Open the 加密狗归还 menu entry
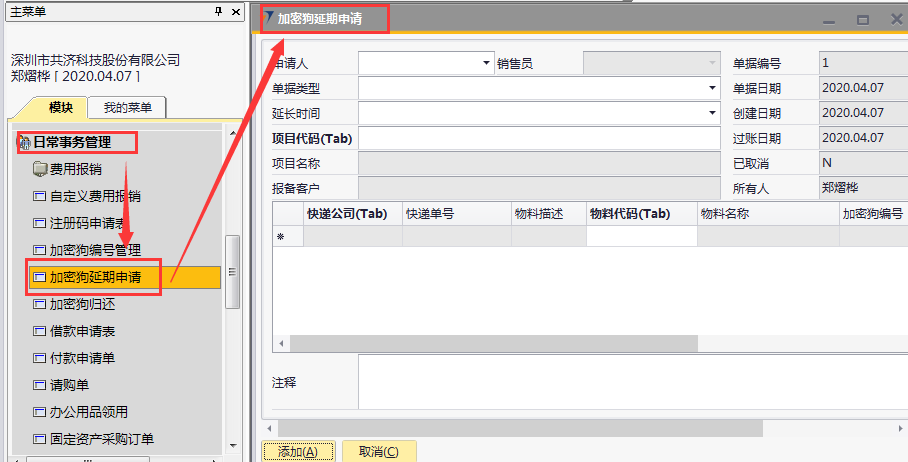The height and width of the screenshot is (462, 908). point(82,304)
